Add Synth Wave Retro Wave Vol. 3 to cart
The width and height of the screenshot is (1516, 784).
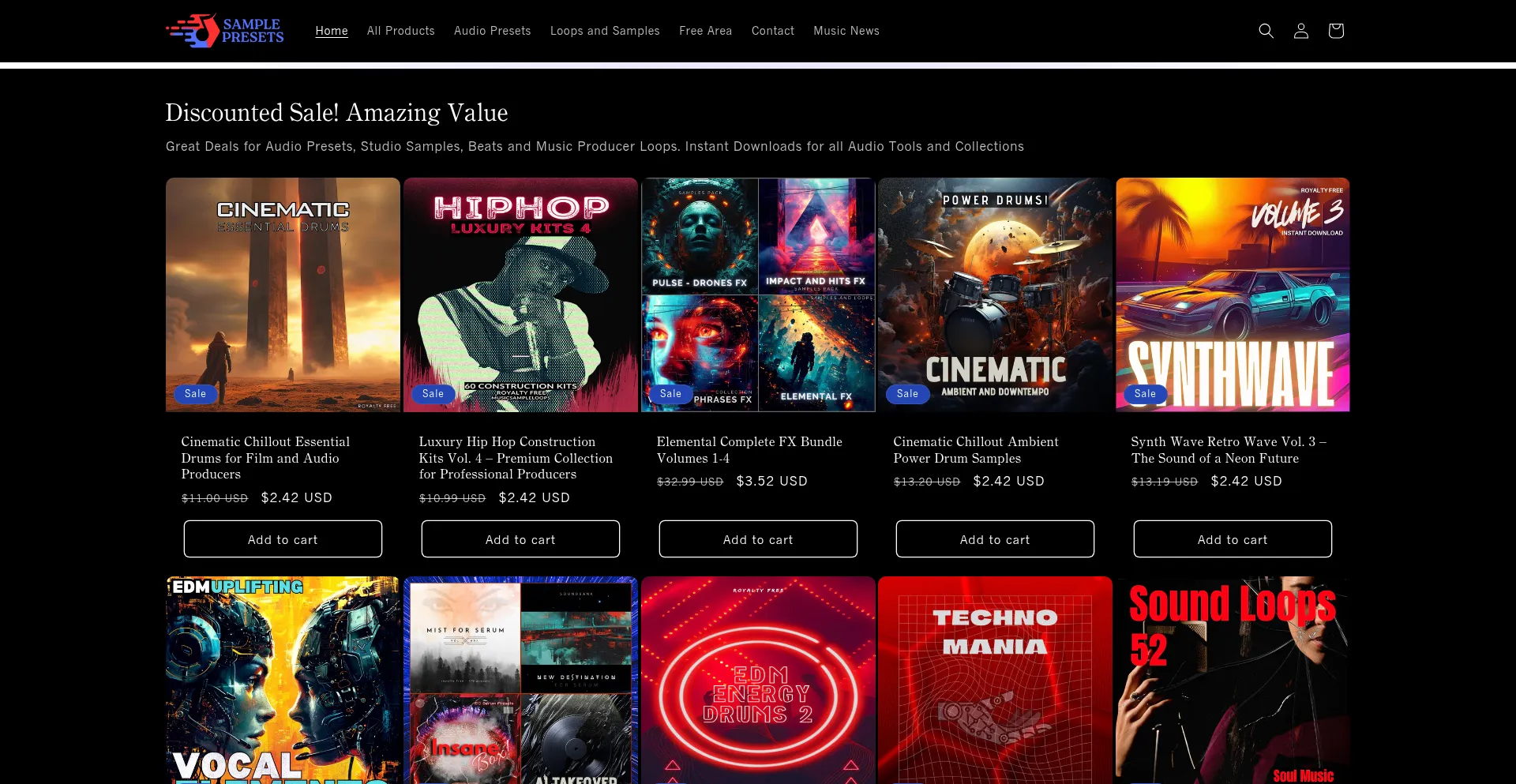(x=1233, y=539)
